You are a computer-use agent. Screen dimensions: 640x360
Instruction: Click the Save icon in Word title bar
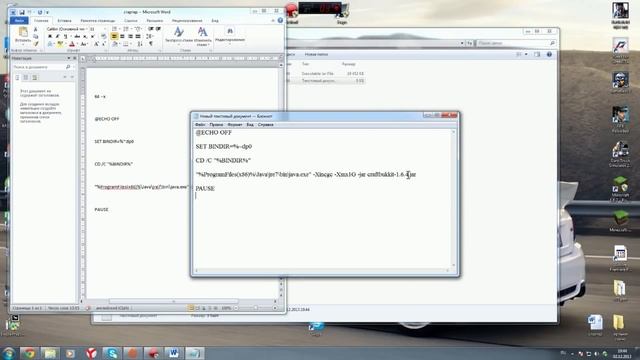pos(22,12)
